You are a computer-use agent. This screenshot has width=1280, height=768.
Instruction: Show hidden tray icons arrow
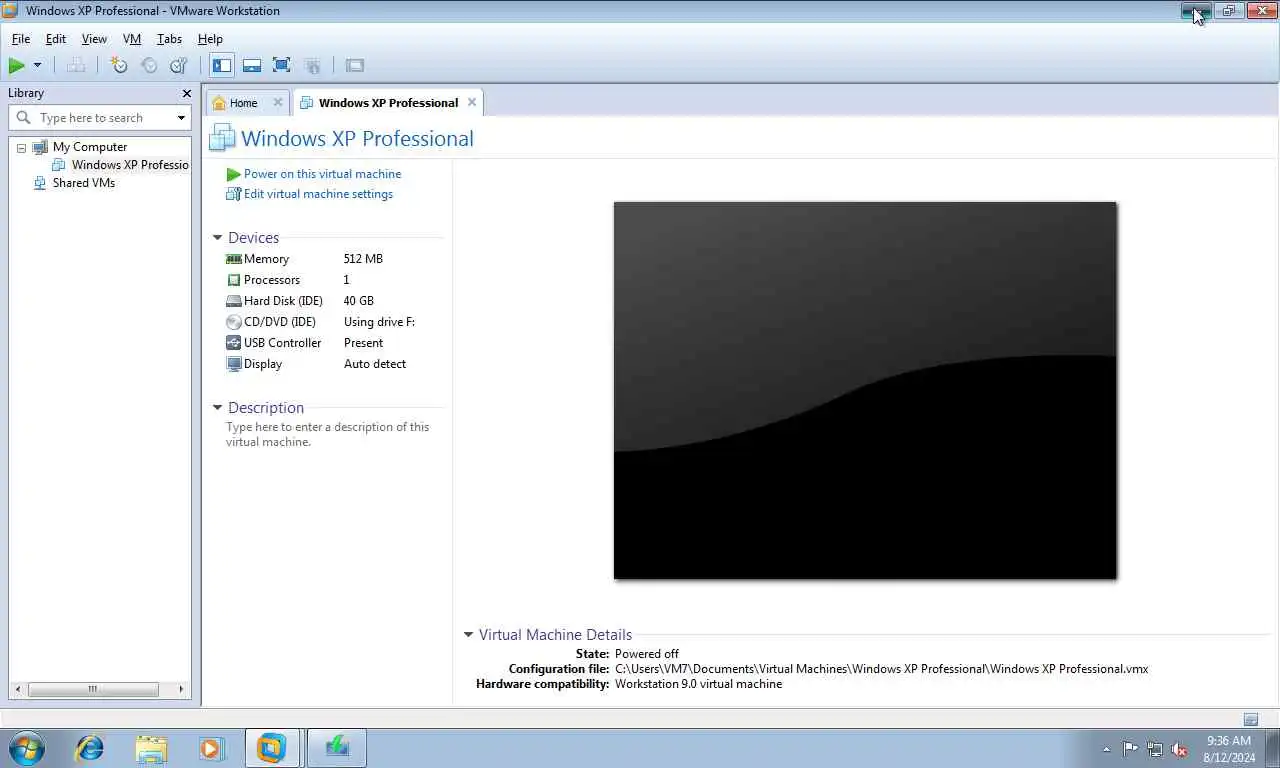[x=1106, y=749]
